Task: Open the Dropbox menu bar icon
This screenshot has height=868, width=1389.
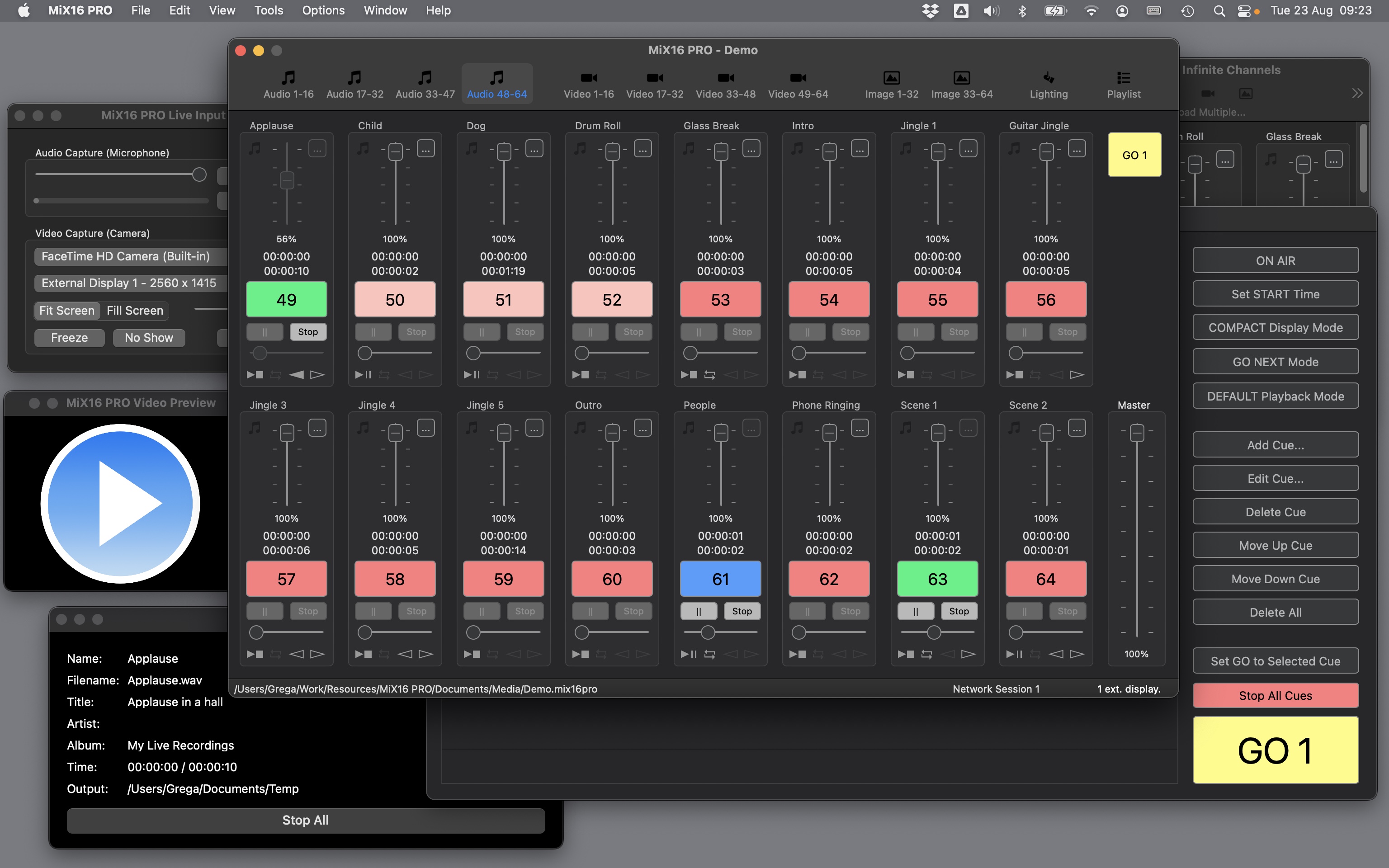Action: coord(930,11)
